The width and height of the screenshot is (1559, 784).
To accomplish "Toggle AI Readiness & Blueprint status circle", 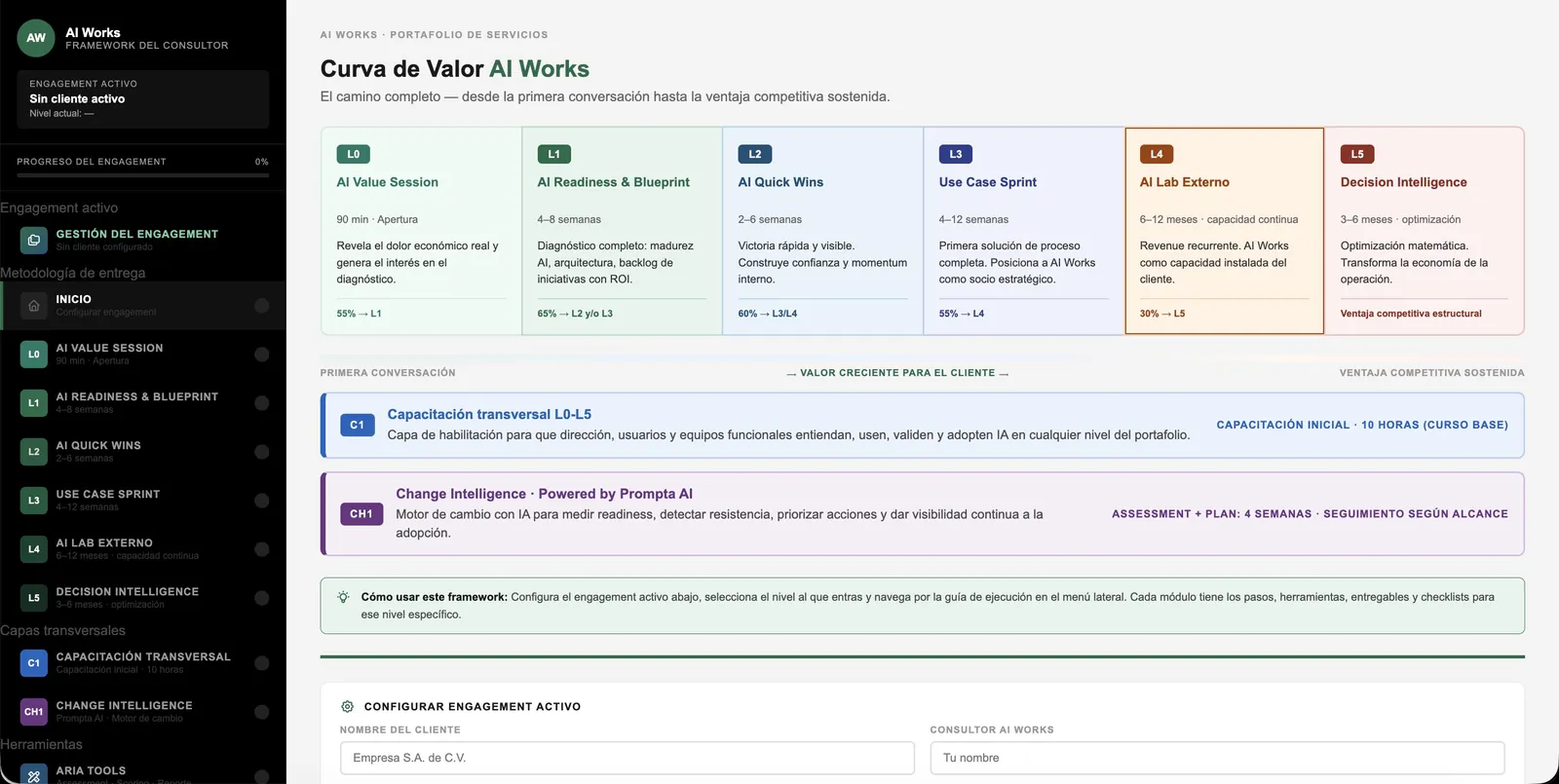I will [x=262, y=403].
